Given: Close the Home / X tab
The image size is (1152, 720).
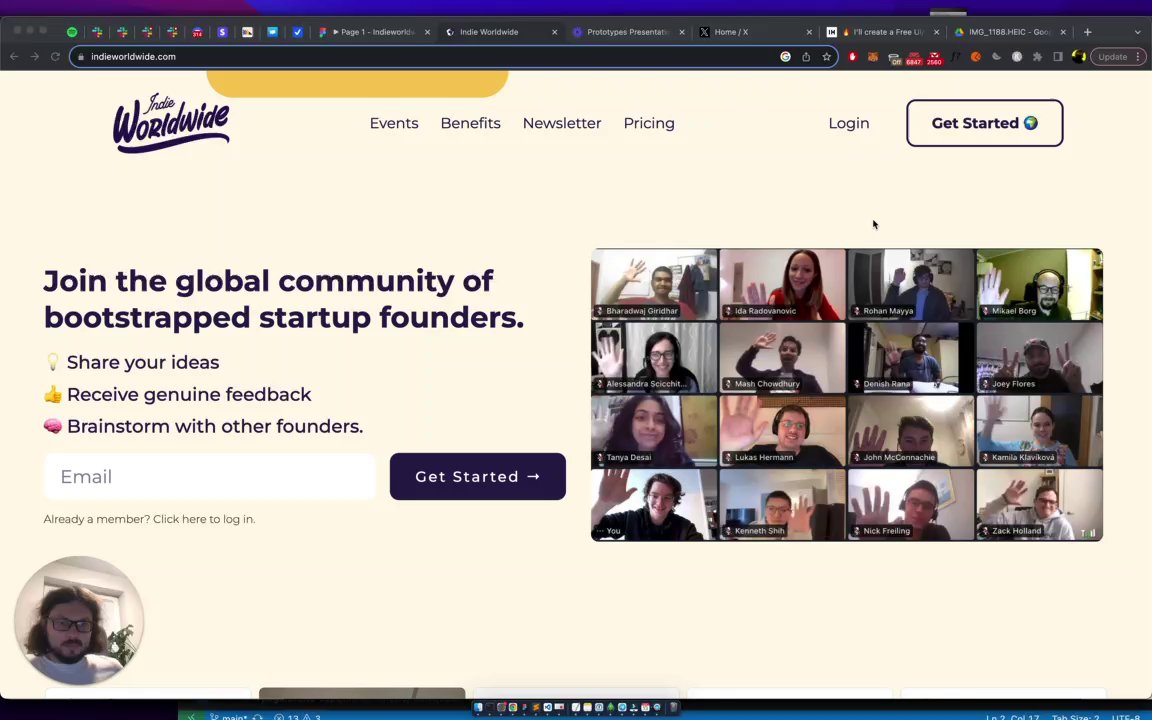Looking at the screenshot, I should [809, 32].
